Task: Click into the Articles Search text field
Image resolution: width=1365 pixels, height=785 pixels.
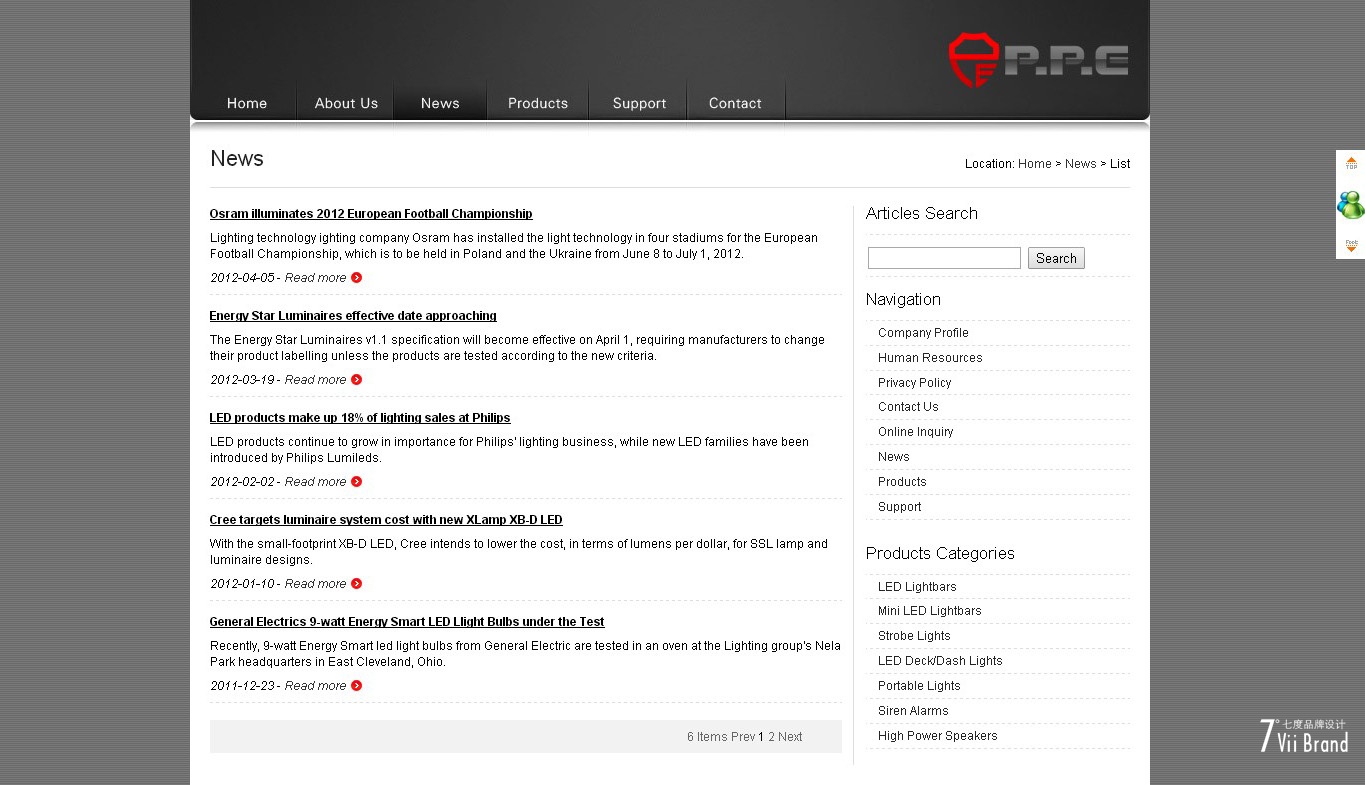Action: click(944, 258)
